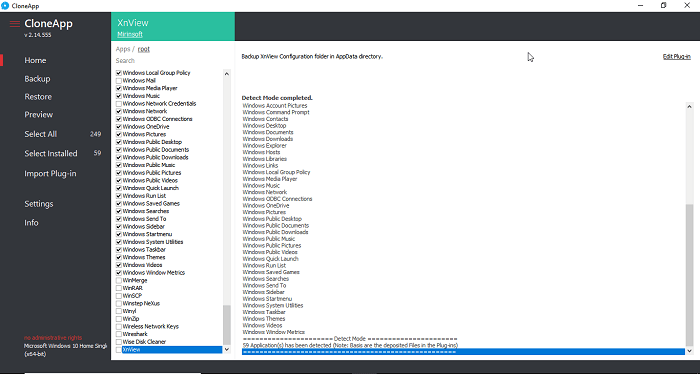This screenshot has height=374, width=700.
Task: Click the 'no administrative rights' warning
Action: coord(53,337)
